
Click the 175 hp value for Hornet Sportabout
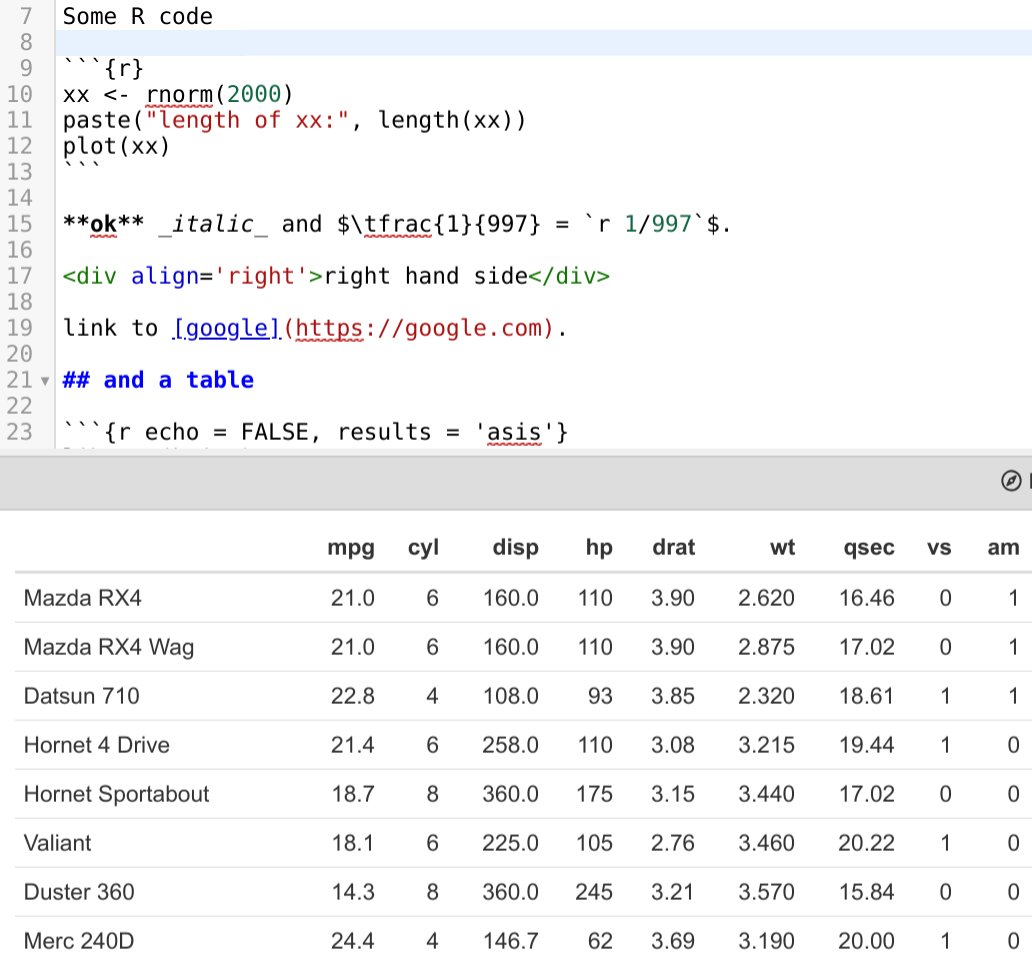(x=594, y=794)
